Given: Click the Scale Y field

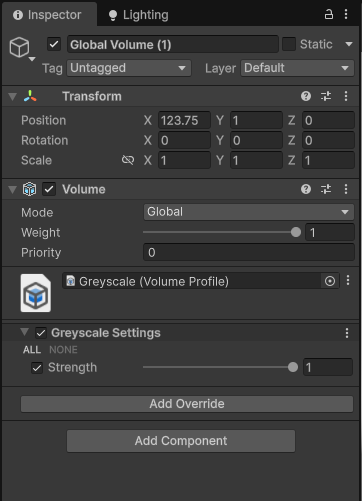Looking at the screenshot, I should click(x=256, y=160).
